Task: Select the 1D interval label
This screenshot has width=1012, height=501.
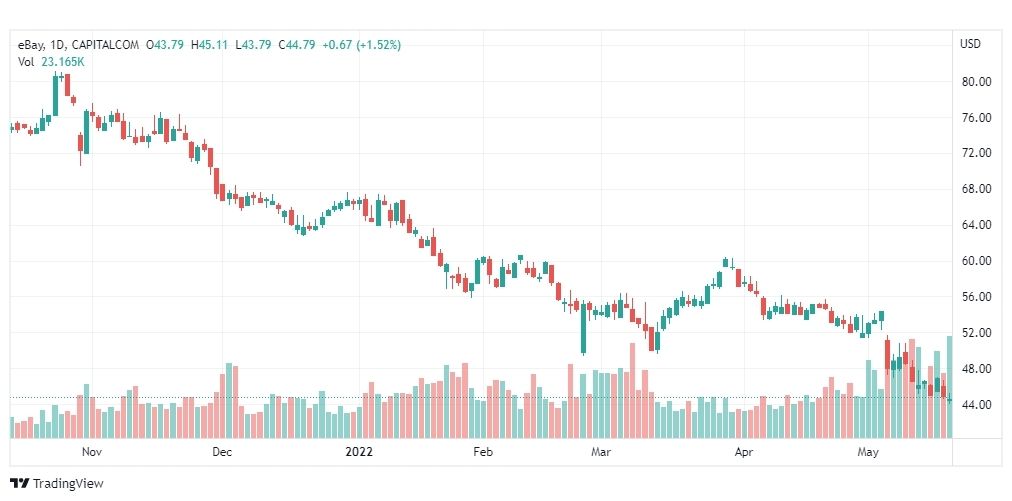Action: point(52,45)
